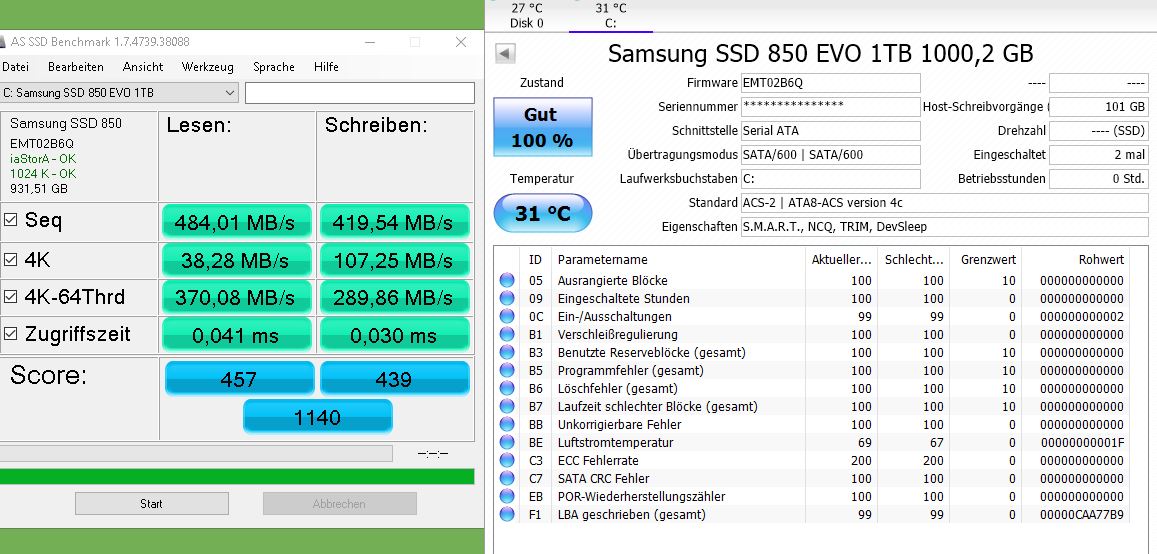The height and width of the screenshot is (554, 1157).
Task: Click the Seq read result 484,01 MB/s
Action: (235, 221)
